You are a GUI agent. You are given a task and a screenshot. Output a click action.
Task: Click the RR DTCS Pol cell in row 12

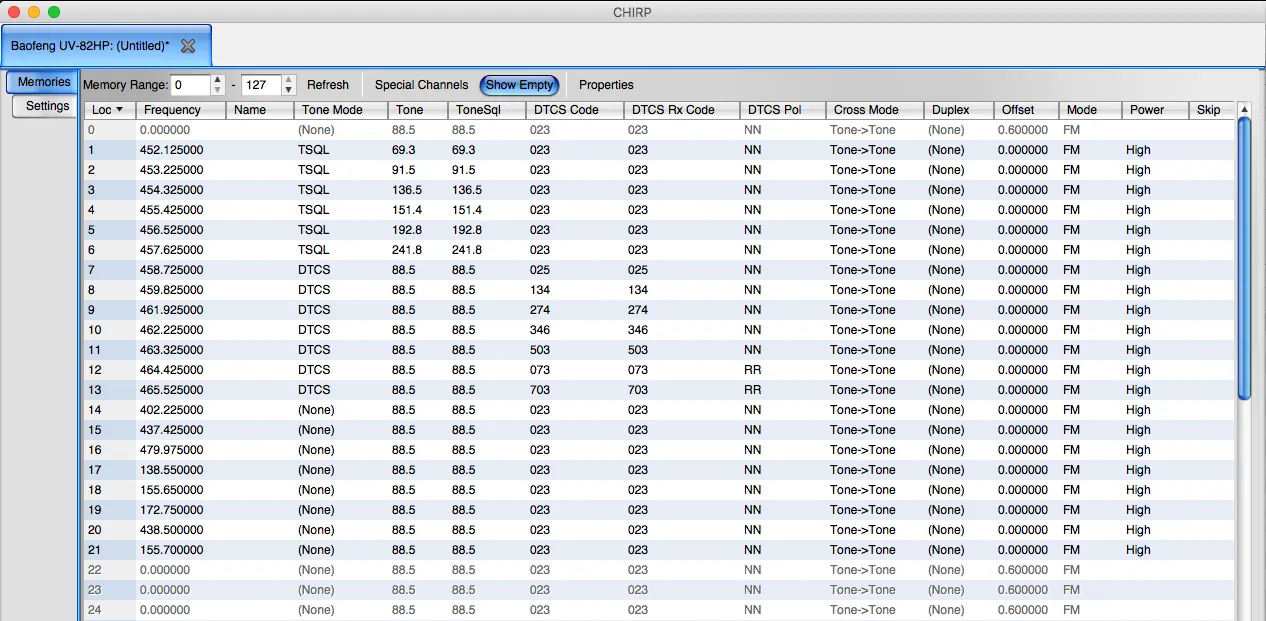(x=752, y=370)
